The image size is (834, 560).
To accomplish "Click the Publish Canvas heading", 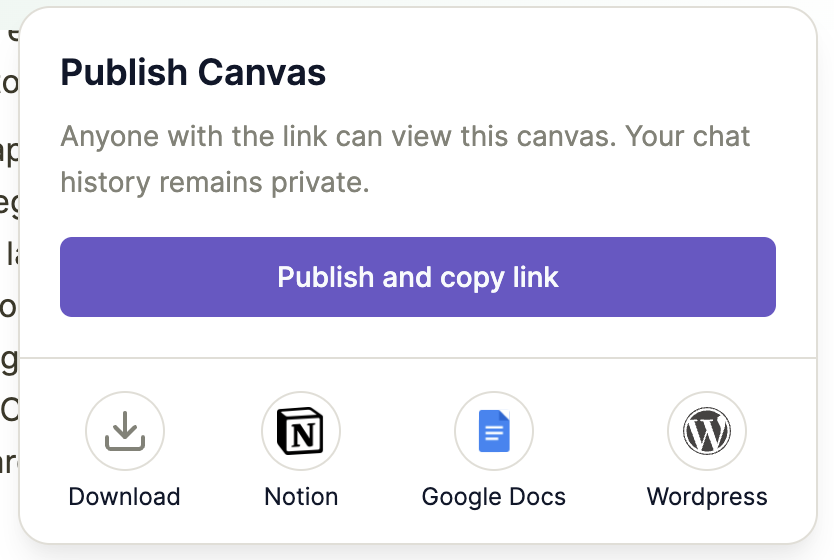I will 194,73.
